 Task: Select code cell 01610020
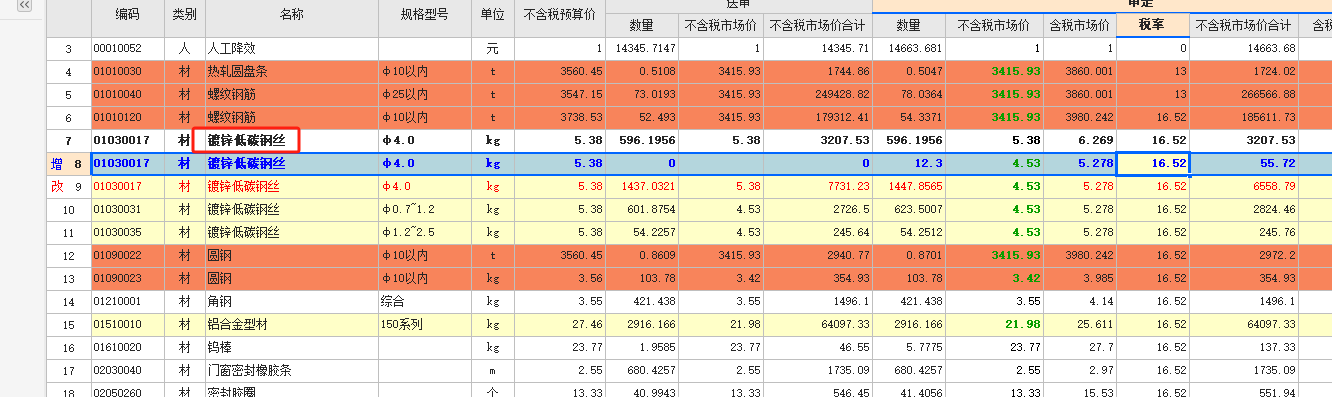pos(128,347)
